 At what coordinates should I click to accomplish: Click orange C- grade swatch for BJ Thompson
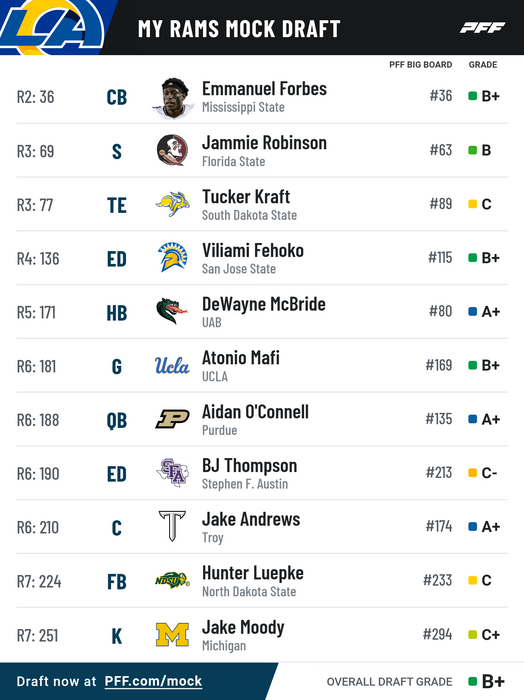[x=473, y=473]
